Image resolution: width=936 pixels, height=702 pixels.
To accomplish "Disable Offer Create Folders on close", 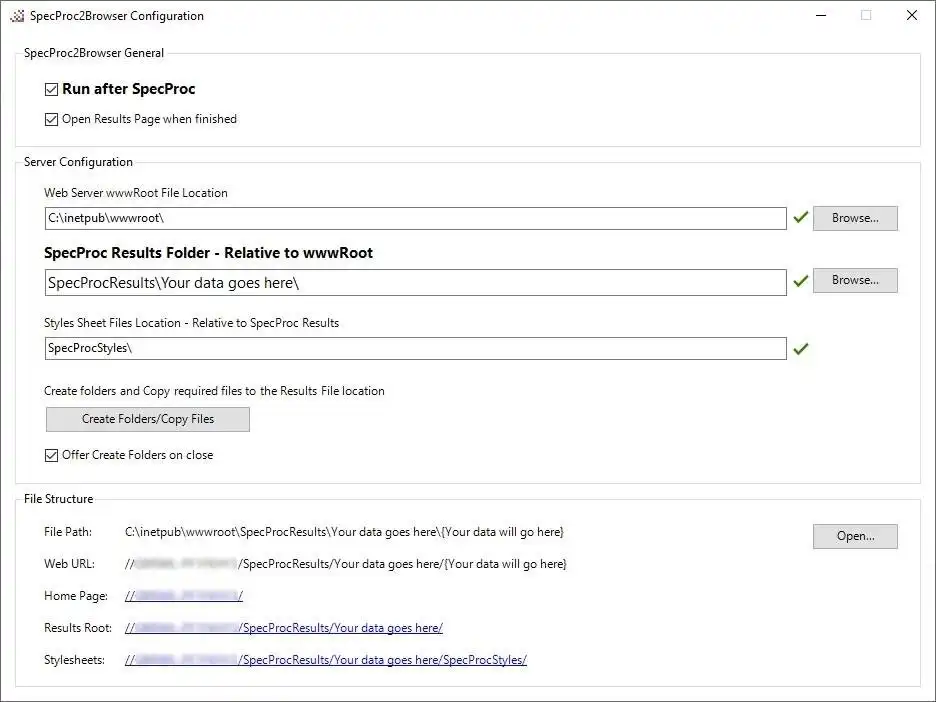I will coord(52,455).
